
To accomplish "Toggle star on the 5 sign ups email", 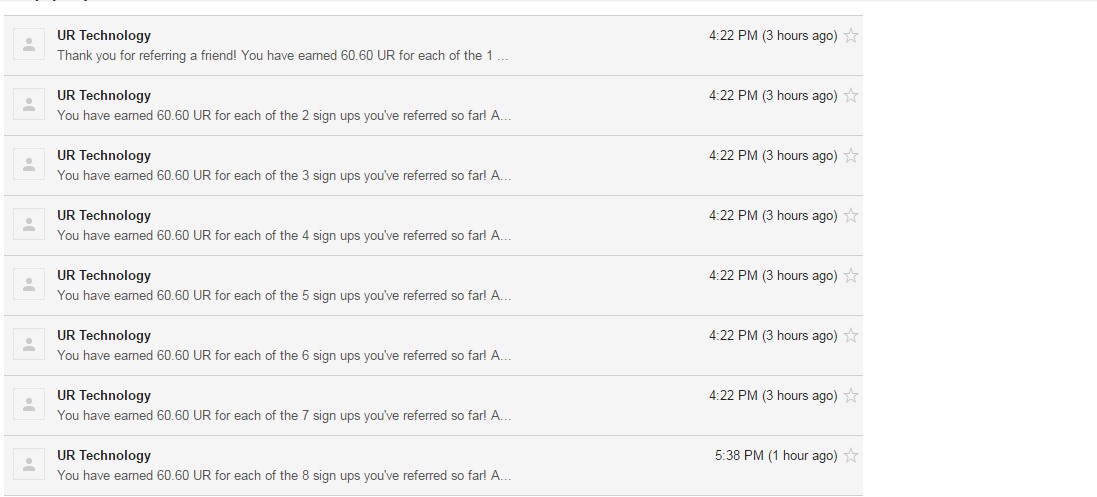I will [851, 276].
